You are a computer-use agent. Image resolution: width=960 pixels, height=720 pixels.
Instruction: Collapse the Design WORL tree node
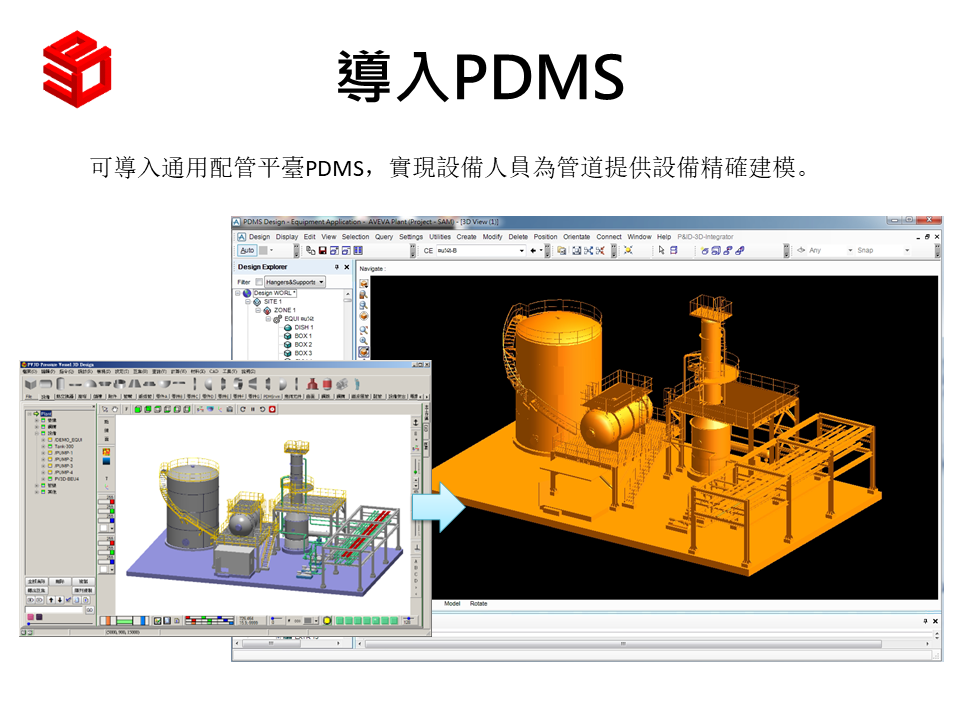(238, 293)
